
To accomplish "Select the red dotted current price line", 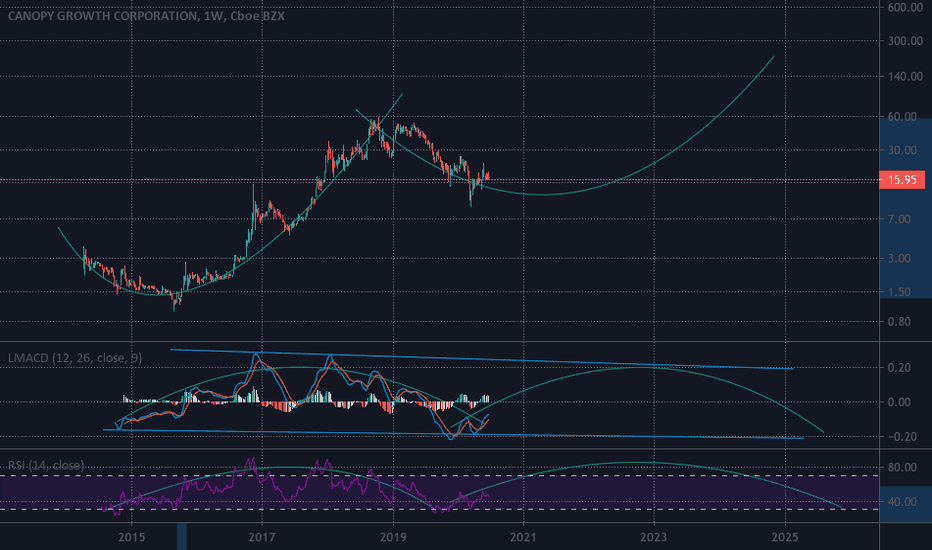I will (439, 180).
